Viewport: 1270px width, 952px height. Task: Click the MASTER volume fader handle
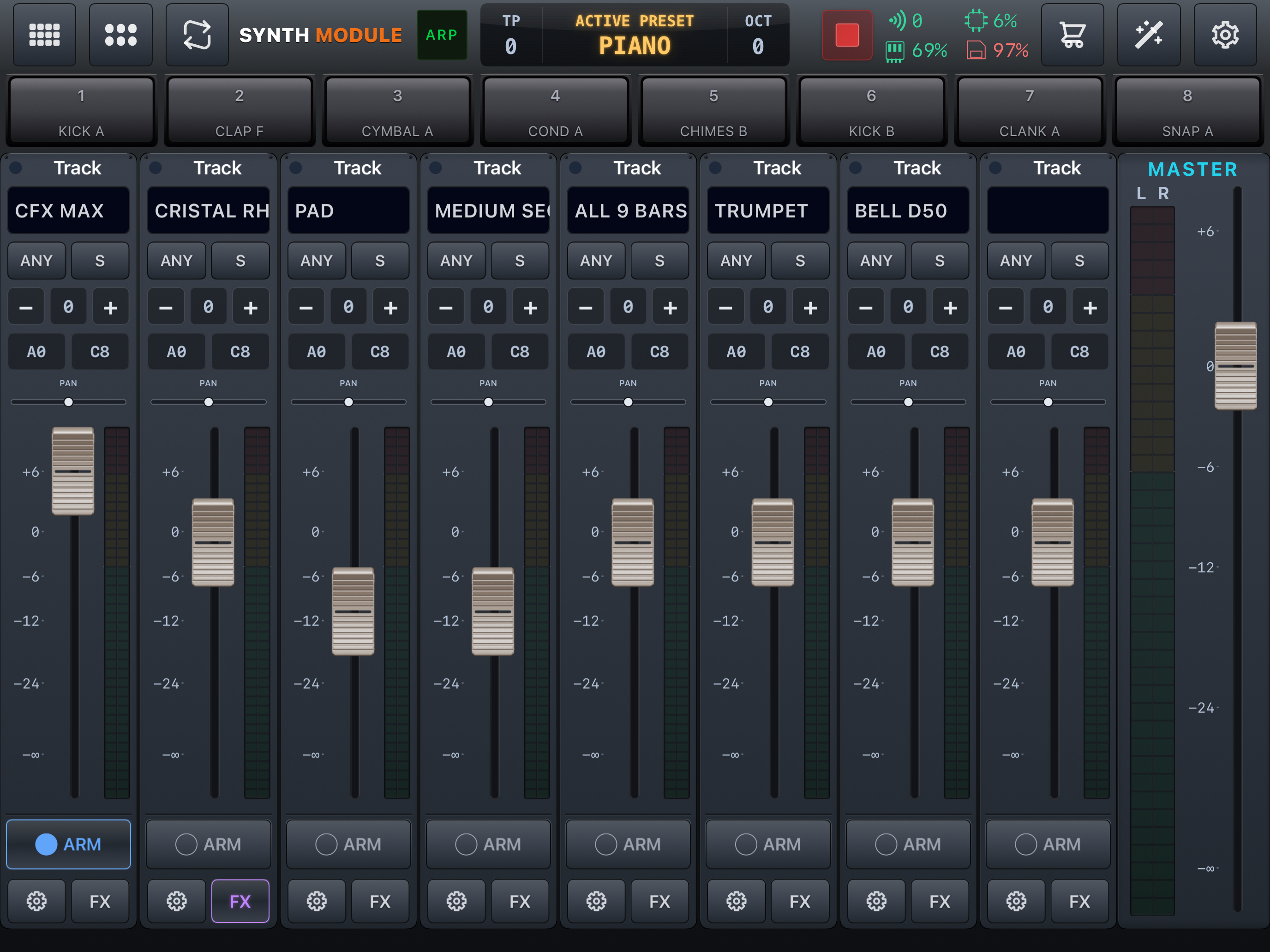(x=1235, y=366)
